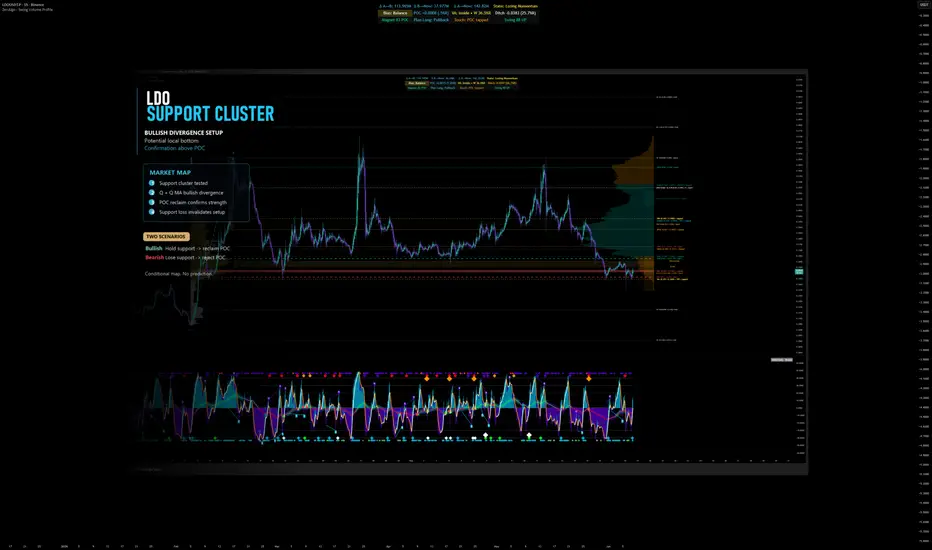Click the highlighted current price tag on inner price axis

pyautogui.click(x=799, y=271)
